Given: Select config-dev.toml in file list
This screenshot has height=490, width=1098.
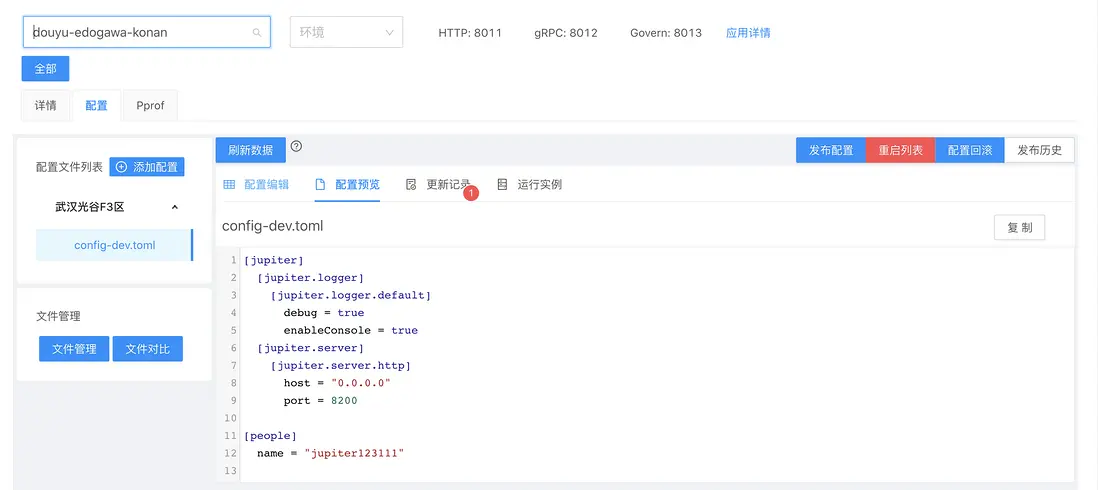Looking at the screenshot, I should tap(114, 245).
